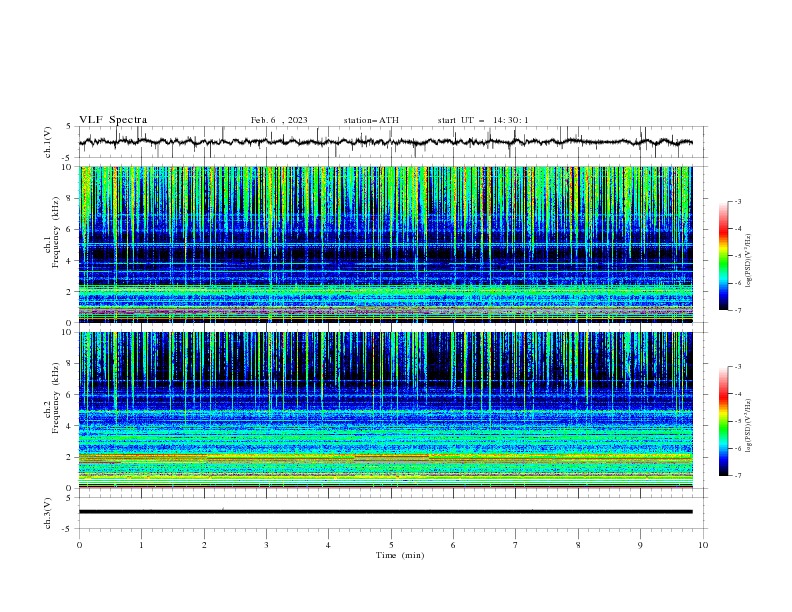Click the "-3" label on ch.1 color bar

[x=737, y=201]
